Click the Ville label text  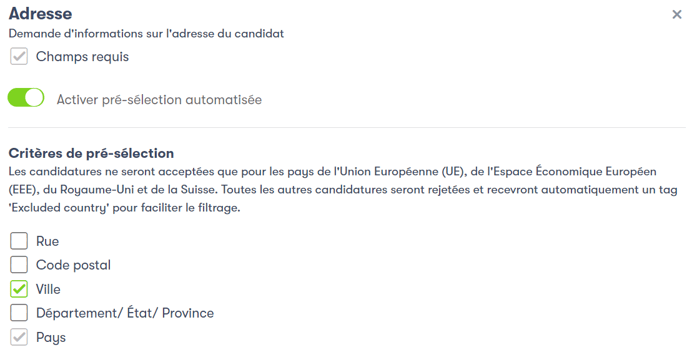[x=48, y=289]
